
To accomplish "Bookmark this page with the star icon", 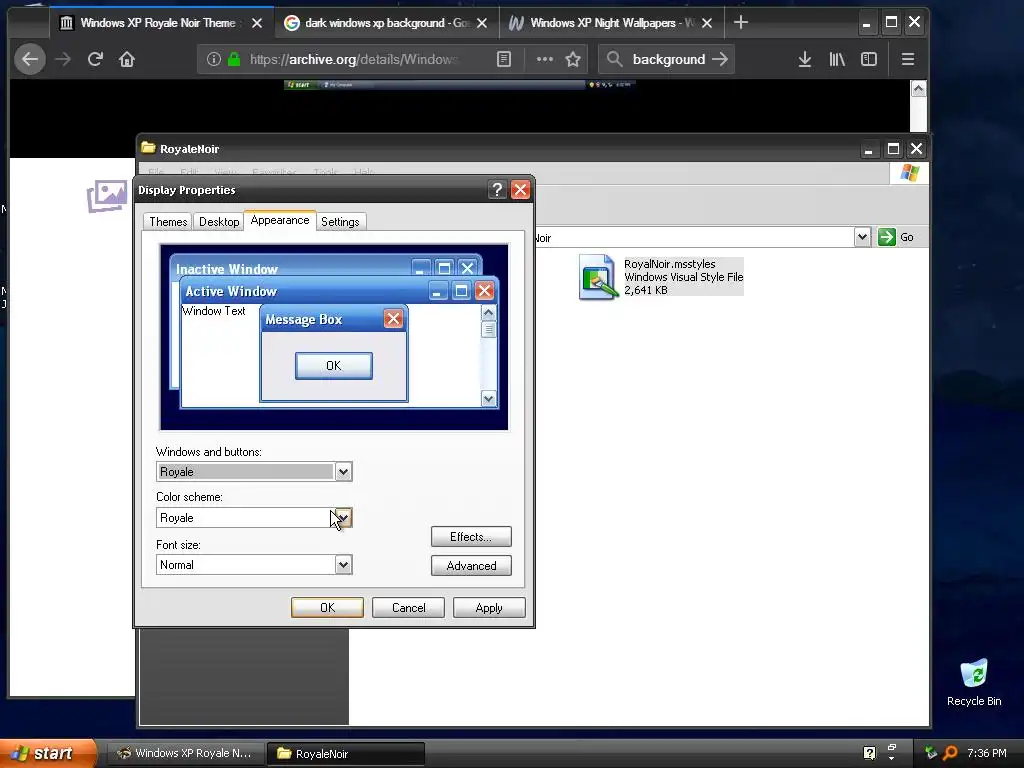I will coord(573,59).
